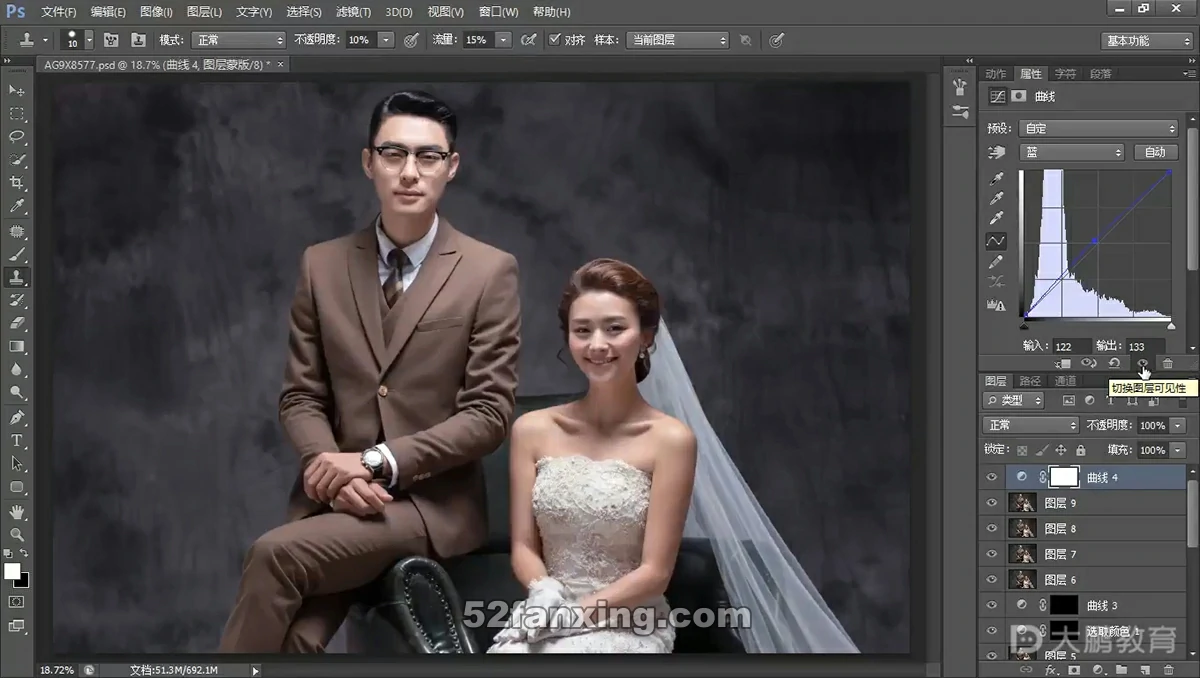Select the Hand tool
The height and width of the screenshot is (678, 1200).
point(17,511)
